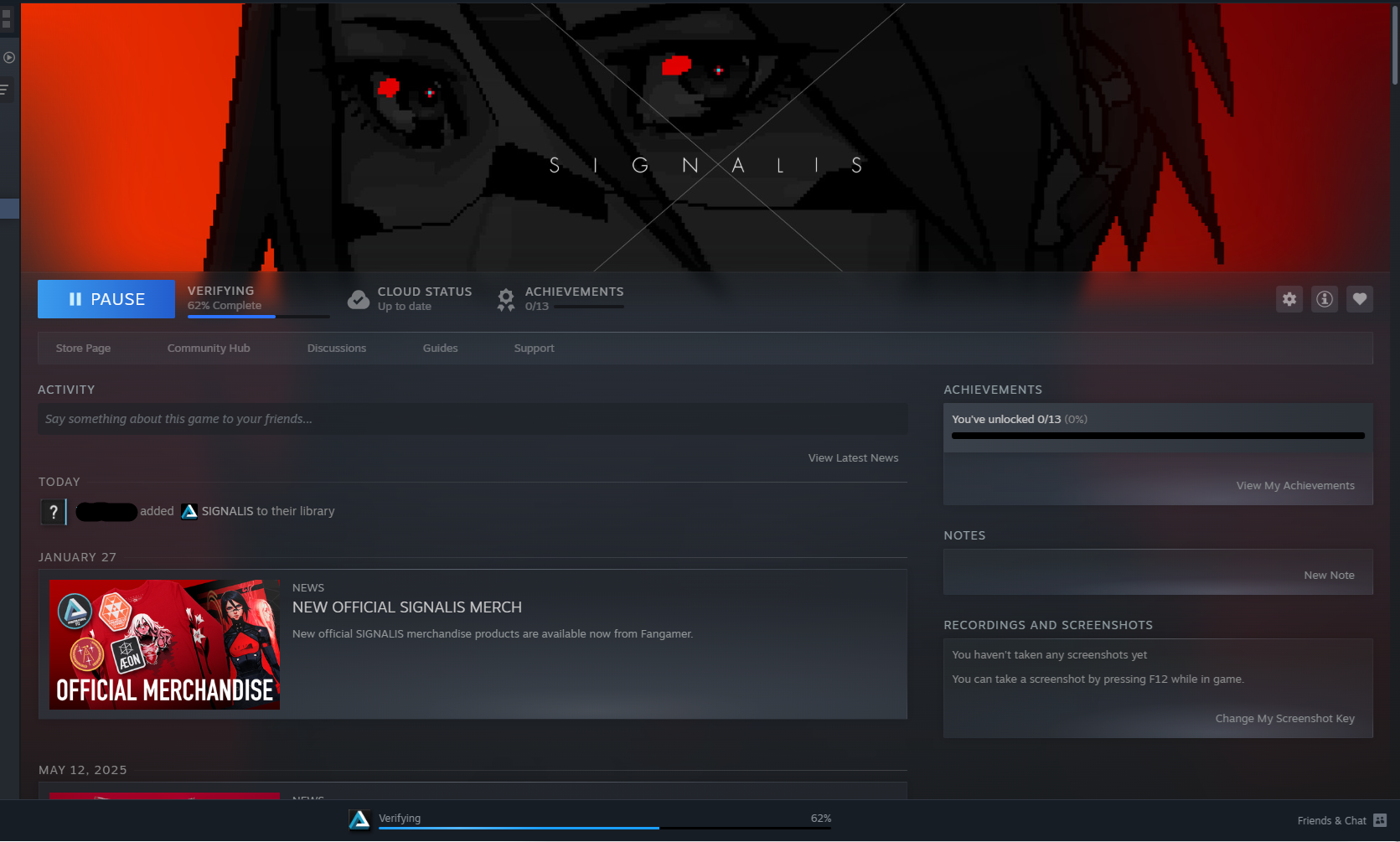Click the vertical scrollbar on the right edge
Screen dimensions: 1400x842
pos(1394,44)
